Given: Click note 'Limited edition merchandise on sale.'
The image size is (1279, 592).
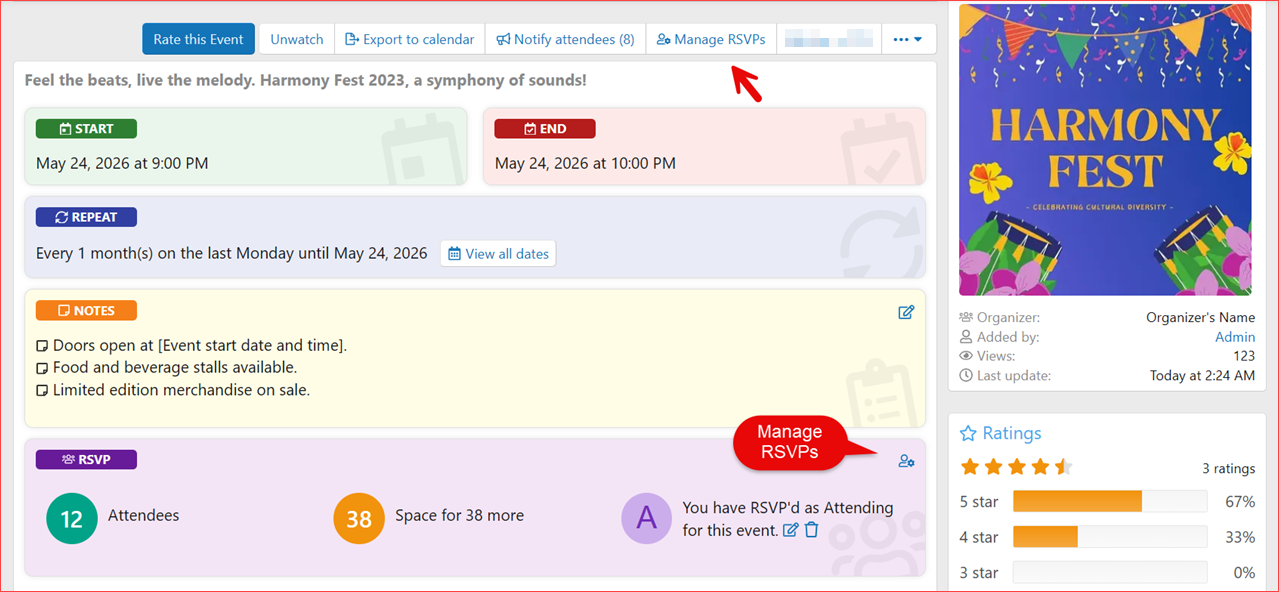Looking at the screenshot, I should coord(181,390).
